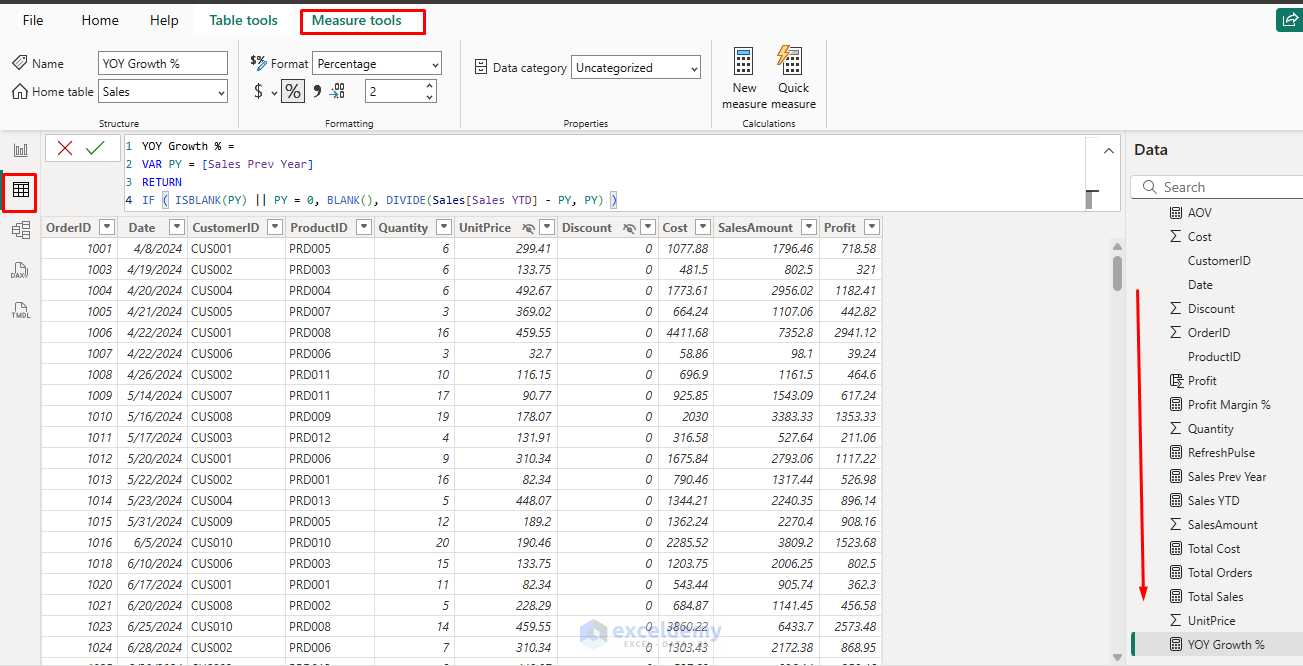Viewport: 1303px width, 666px height.
Task: Commit formula with the green checkmark
Action: [x=95, y=148]
